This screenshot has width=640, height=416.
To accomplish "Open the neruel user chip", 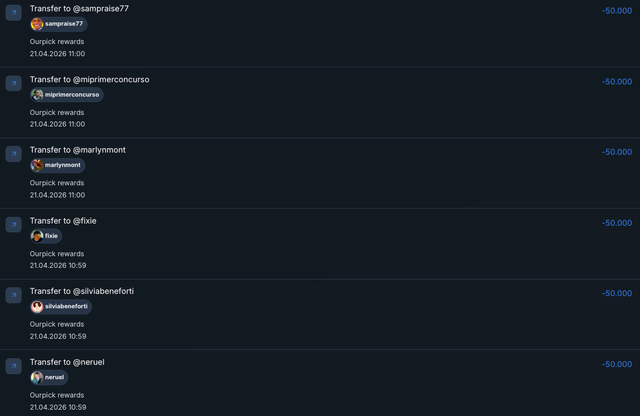I will pos(49,378).
